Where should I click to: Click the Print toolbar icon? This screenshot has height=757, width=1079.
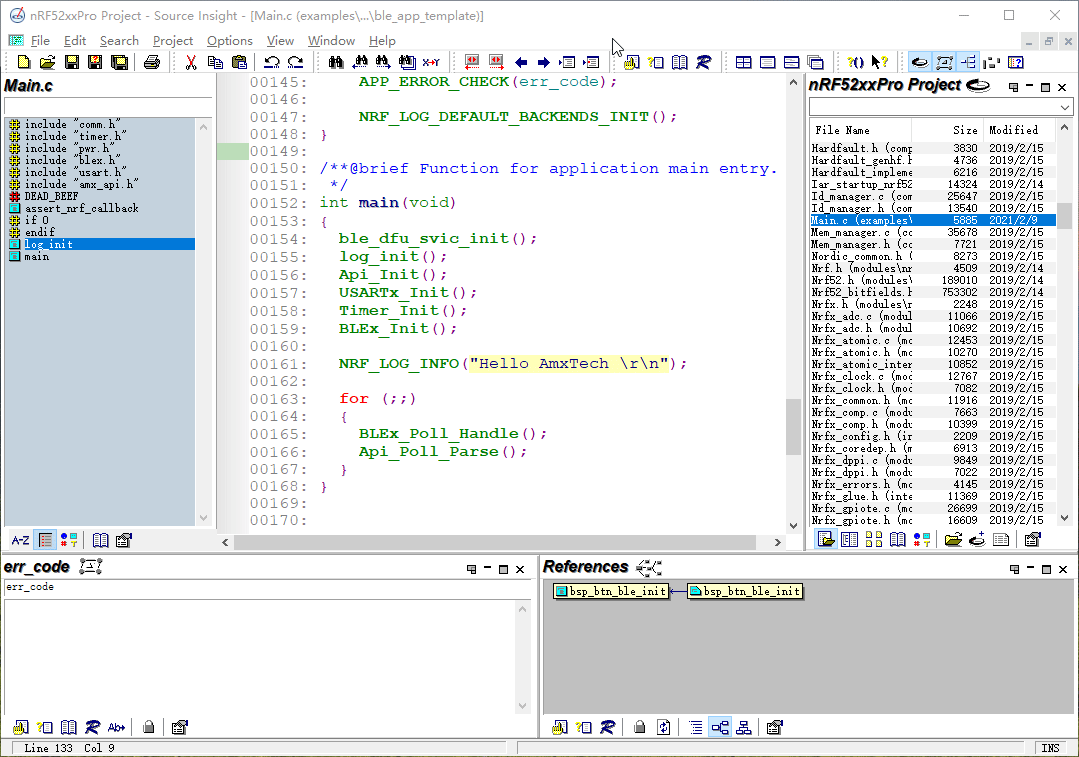pyautogui.click(x=152, y=62)
